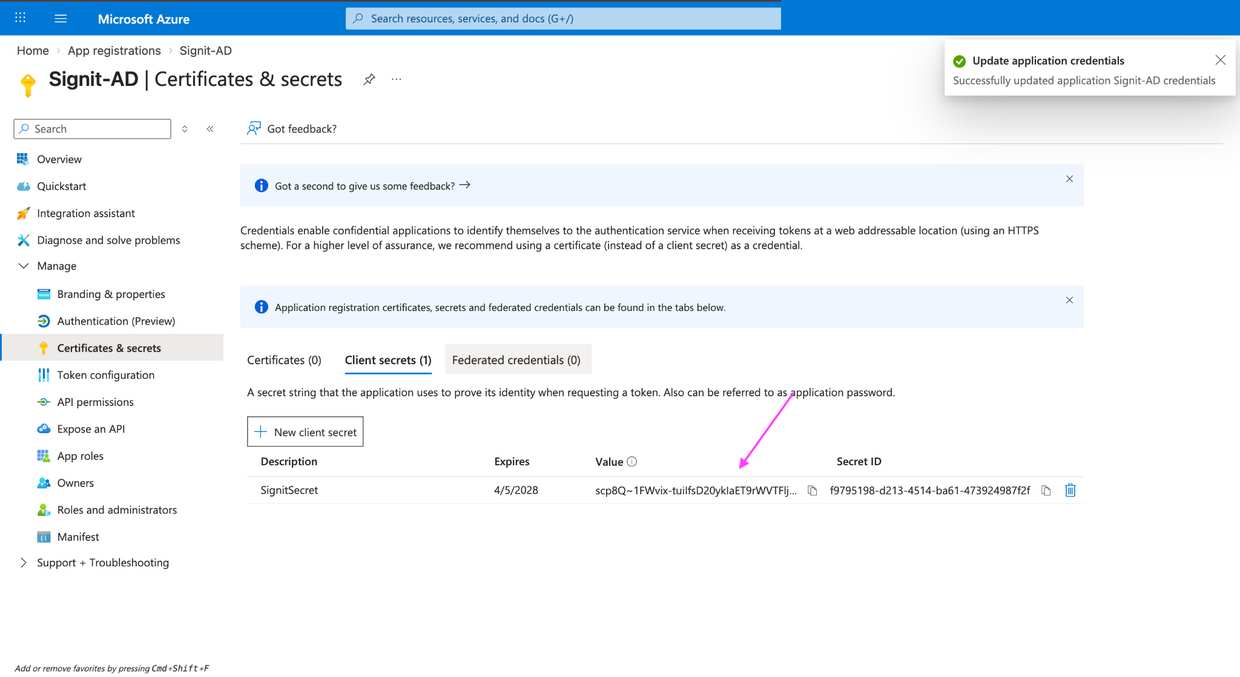Click Signit-AD breadcrumb
1240x677 pixels.
click(x=206, y=51)
